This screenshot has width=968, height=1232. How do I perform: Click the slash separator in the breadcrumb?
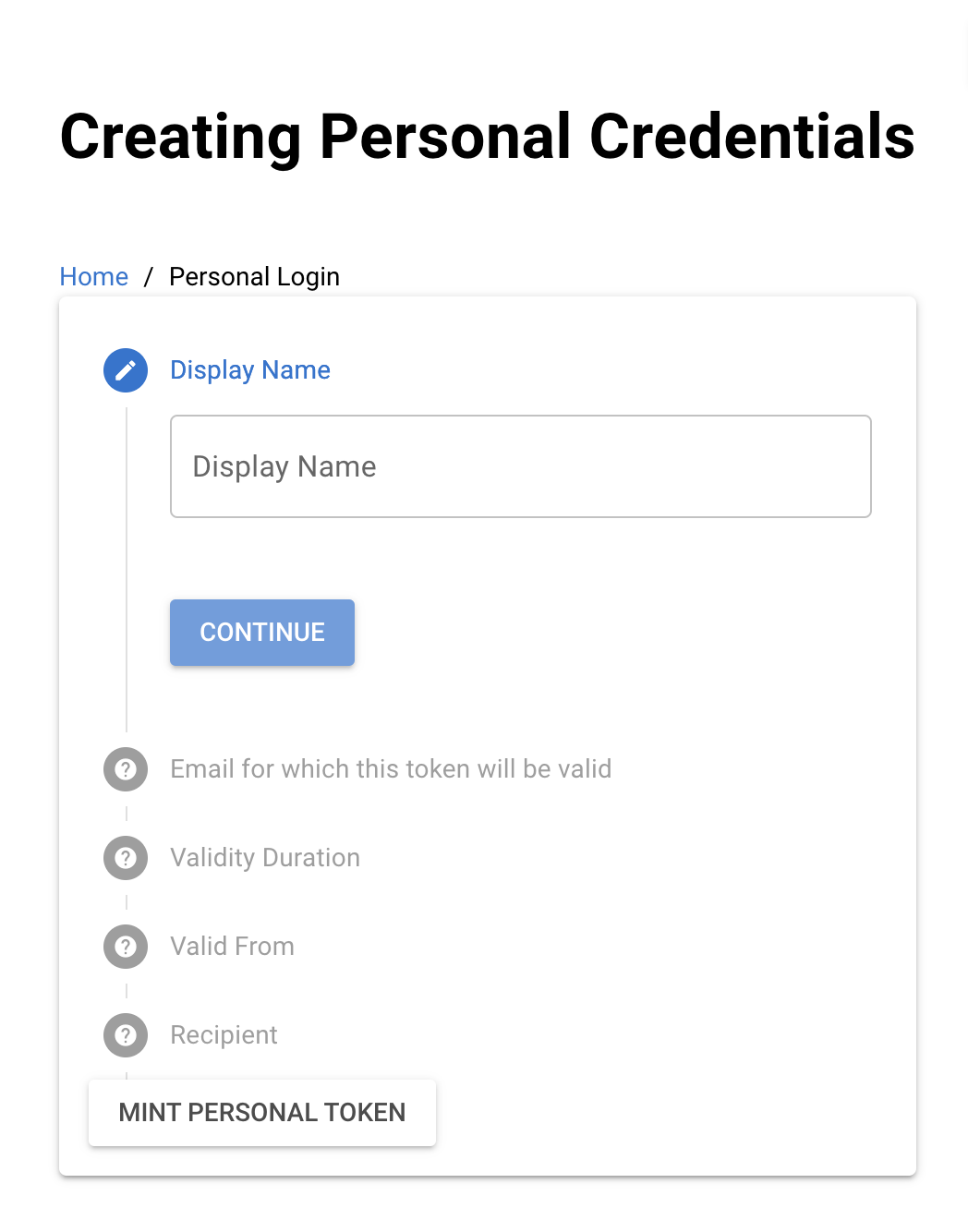pyautogui.click(x=148, y=277)
